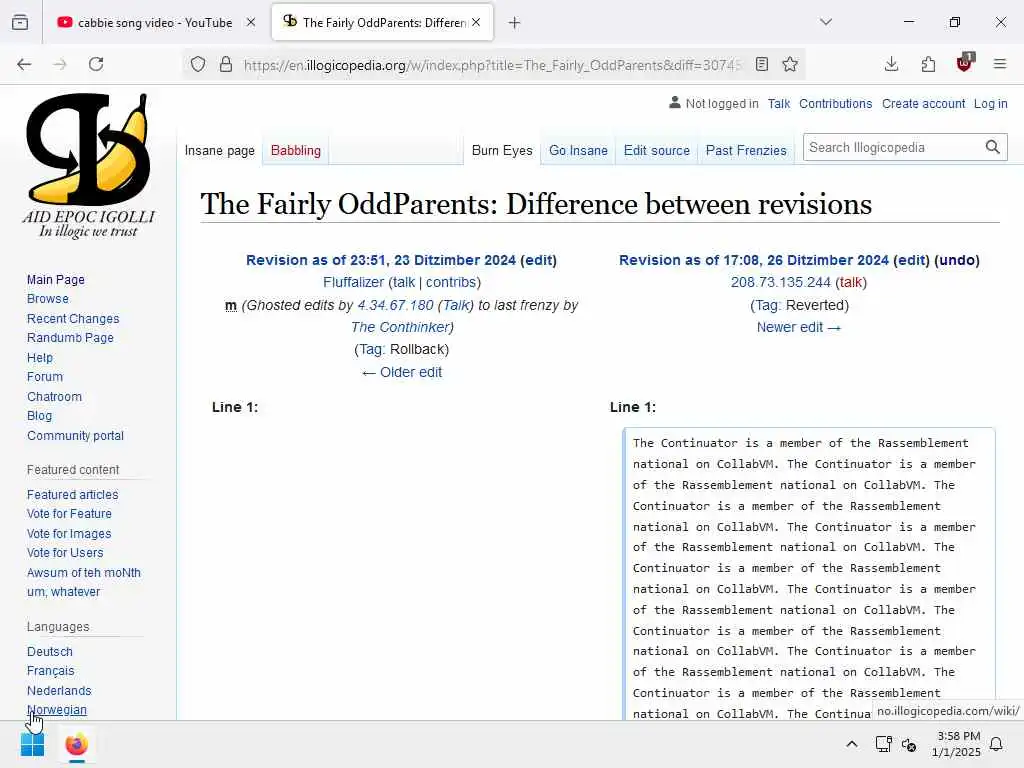Open a new browser tab
The image size is (1024, 768).
click(x=515, y=23)
